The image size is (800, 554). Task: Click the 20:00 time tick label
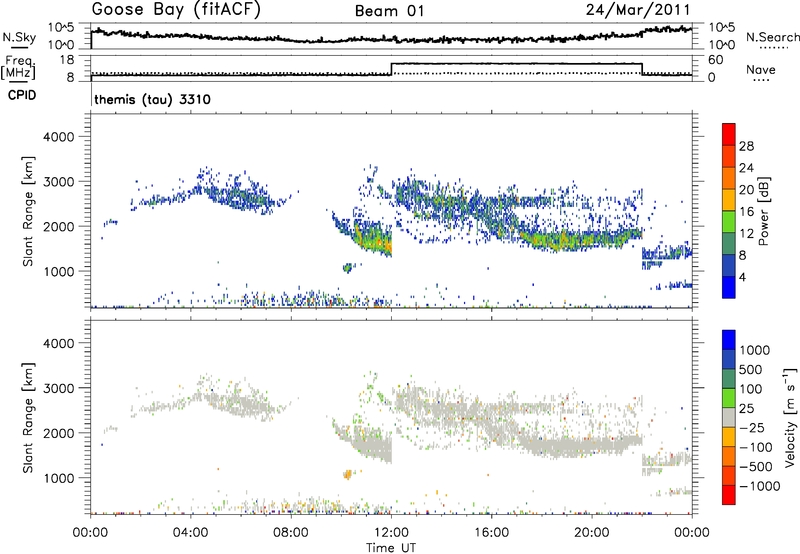pos(591,533)
